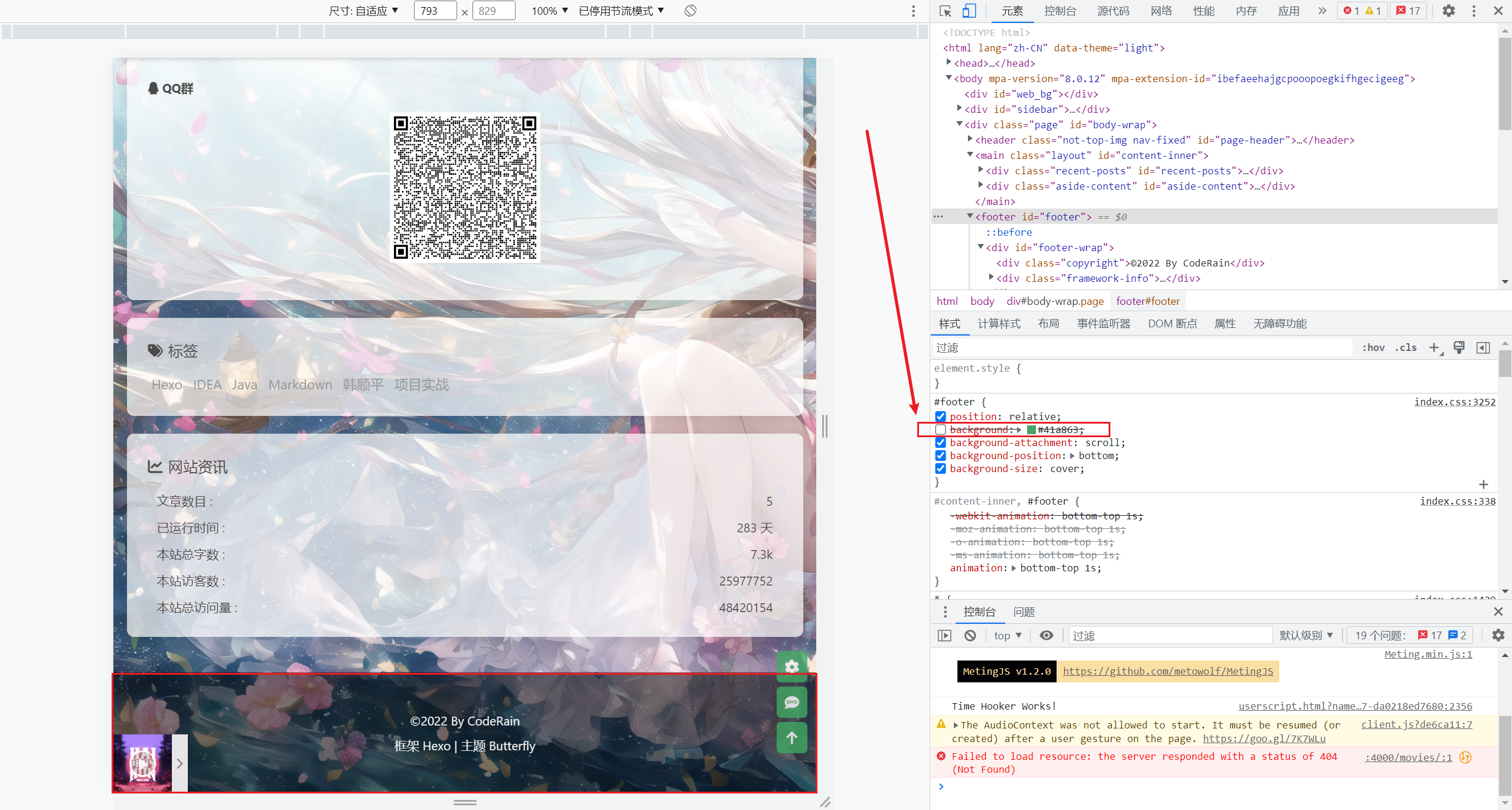Open the zoom 100% dropdown
This screenshot has width=1512, height=810.
coord(549,11)
